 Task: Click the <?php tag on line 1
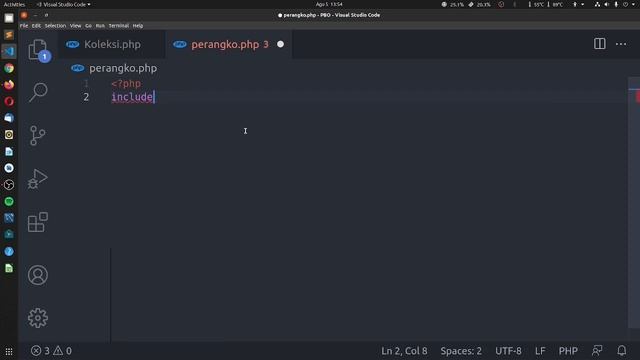coord(126,84)
